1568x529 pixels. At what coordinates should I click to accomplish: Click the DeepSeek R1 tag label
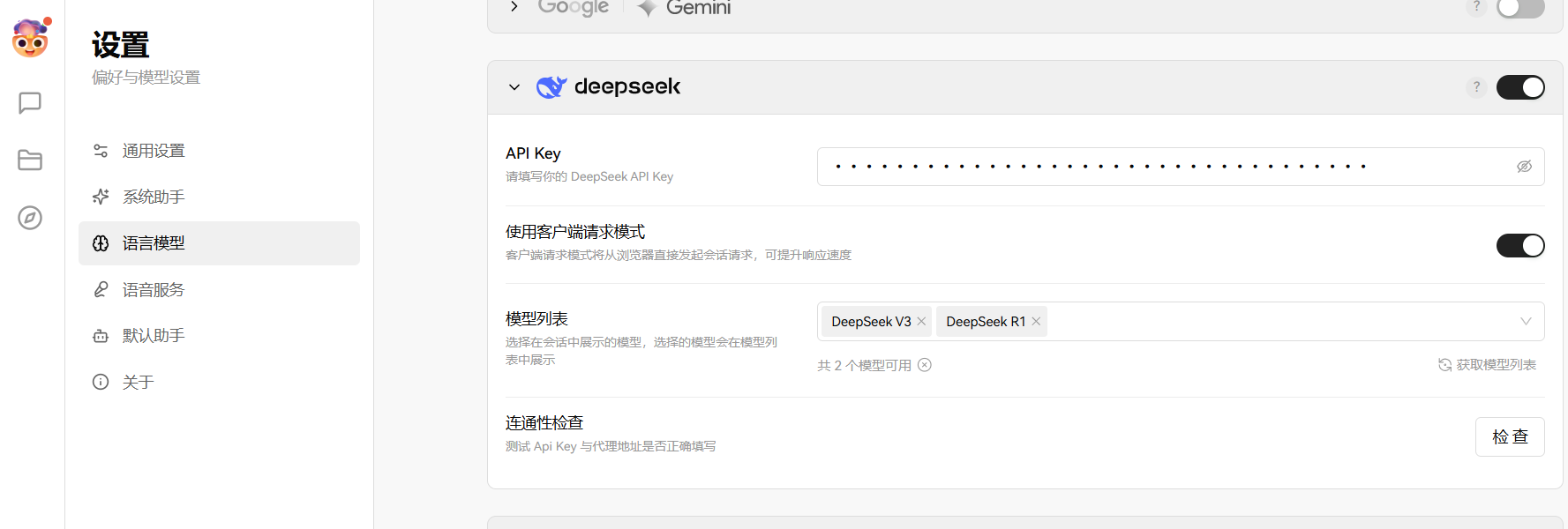click(x=986, y=322)
